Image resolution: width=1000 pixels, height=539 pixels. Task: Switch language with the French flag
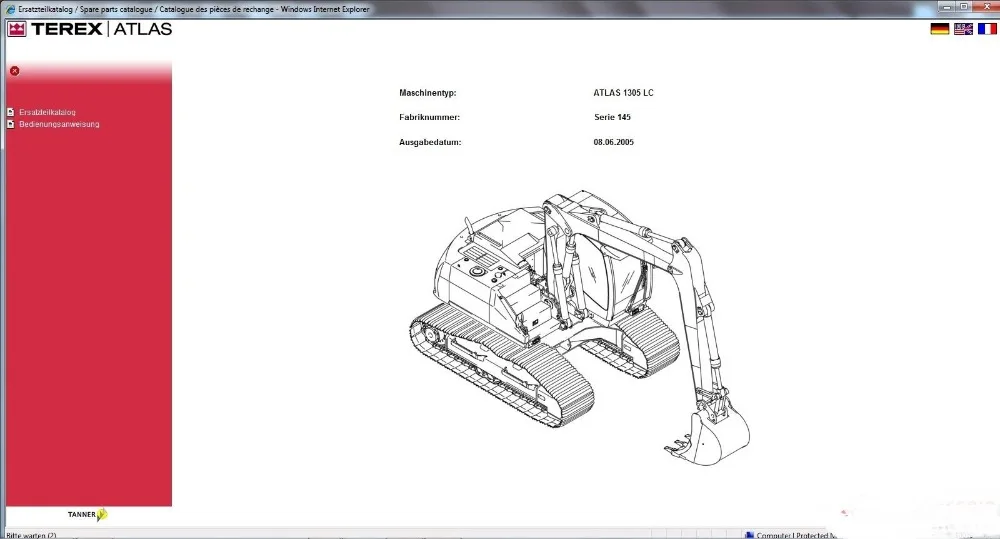point(987,29)
